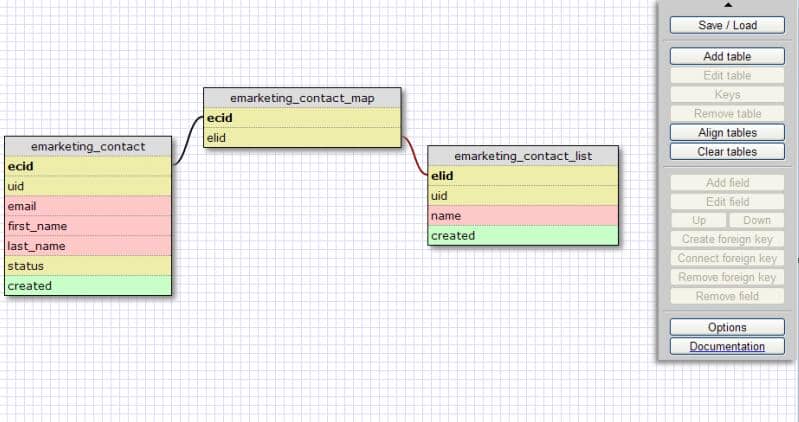Select the elid primary key in emarketing_contact_list
The height and width of the screenshot is (422, 799).
coord(523,176)
